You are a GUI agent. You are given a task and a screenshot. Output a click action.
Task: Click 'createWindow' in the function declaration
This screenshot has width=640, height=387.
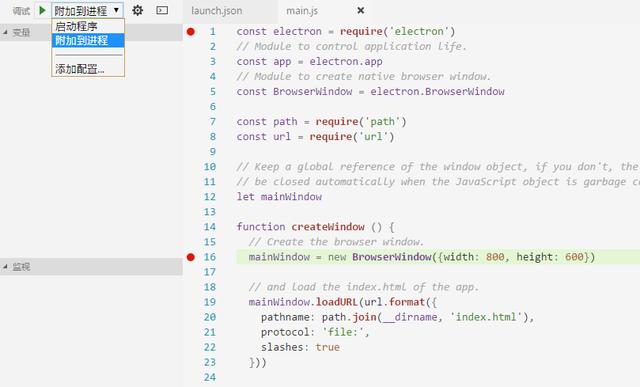(328, 227)
